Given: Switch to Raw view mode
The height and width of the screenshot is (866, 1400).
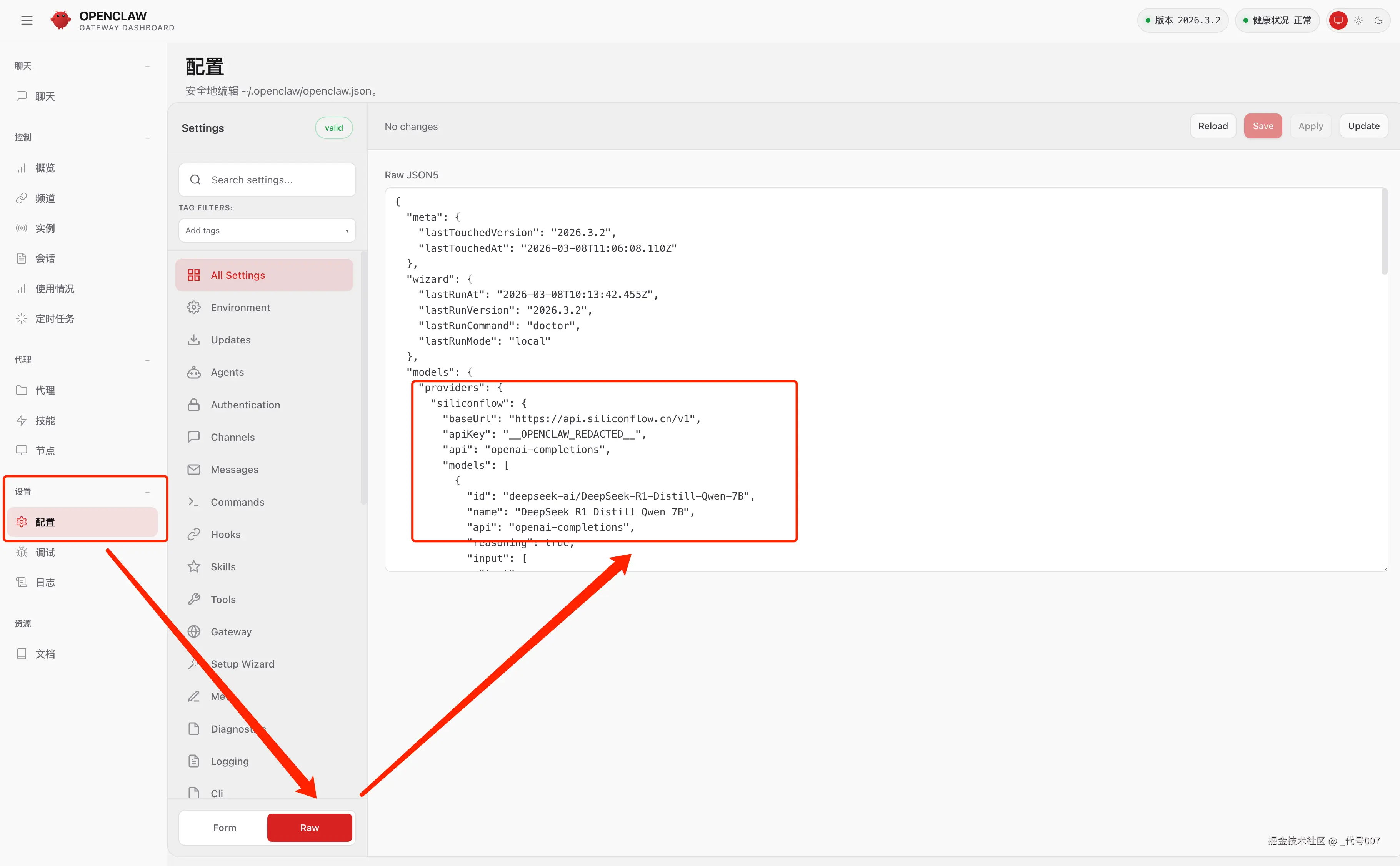Looking at the screenshot, I should 309,828.
